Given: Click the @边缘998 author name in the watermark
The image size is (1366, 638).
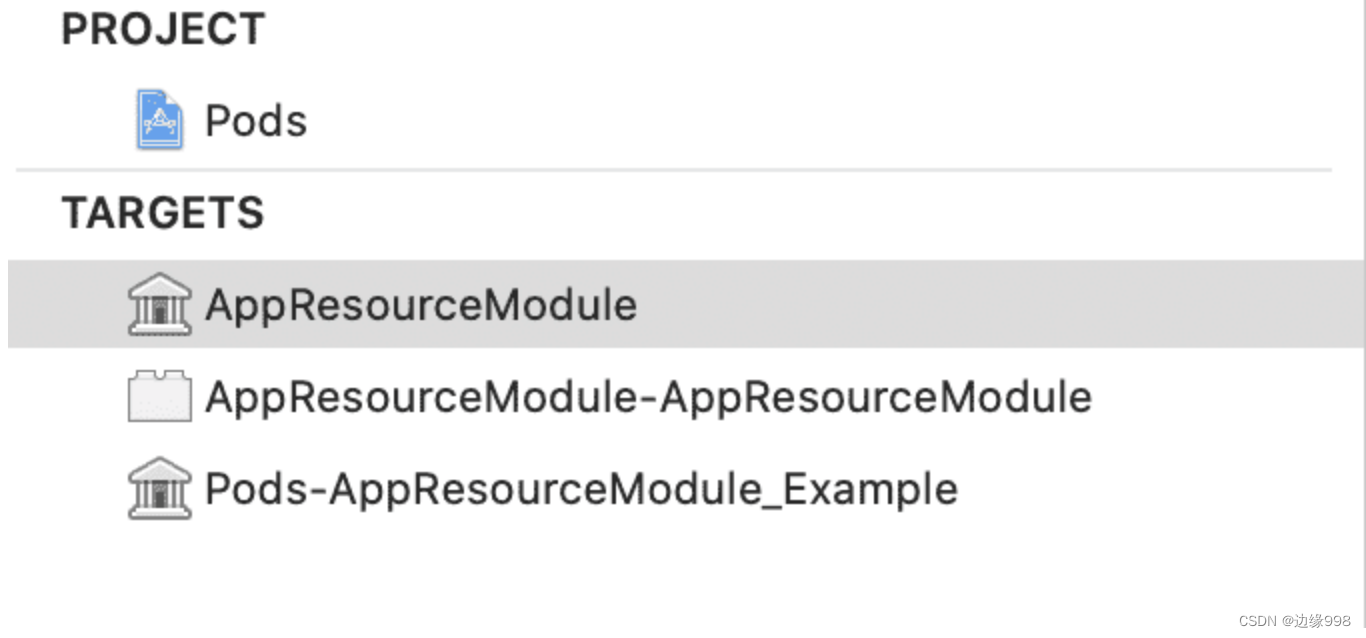Looking at the screenshot, I should (1318, 621).
